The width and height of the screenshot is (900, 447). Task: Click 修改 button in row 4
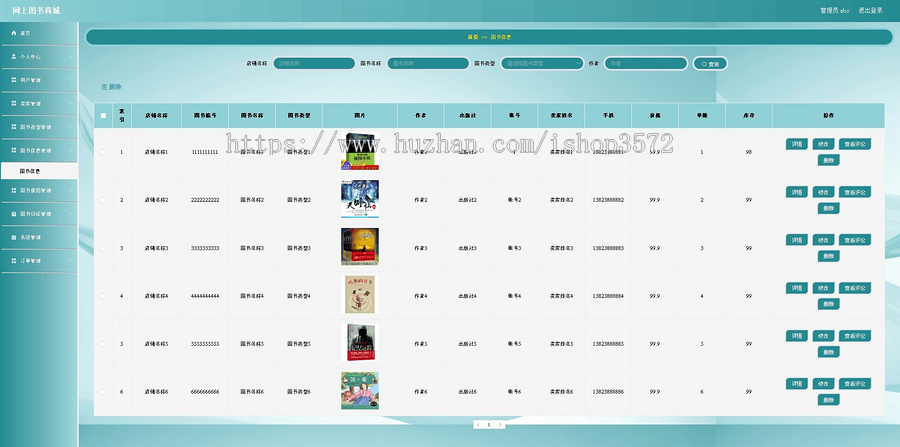pos(823,287)
